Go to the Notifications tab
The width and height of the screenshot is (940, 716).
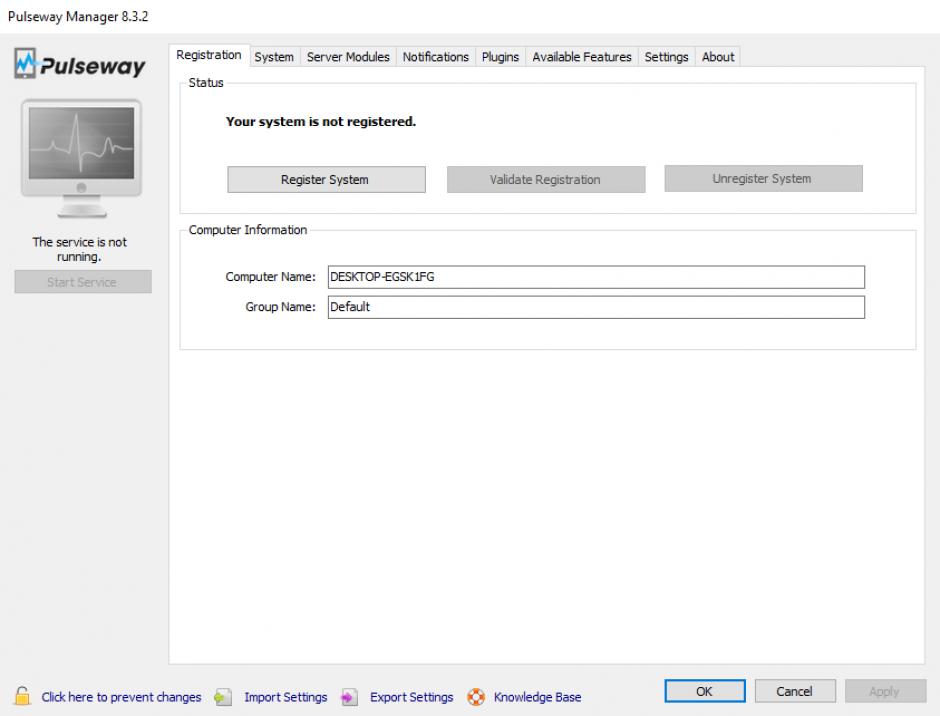435,57
